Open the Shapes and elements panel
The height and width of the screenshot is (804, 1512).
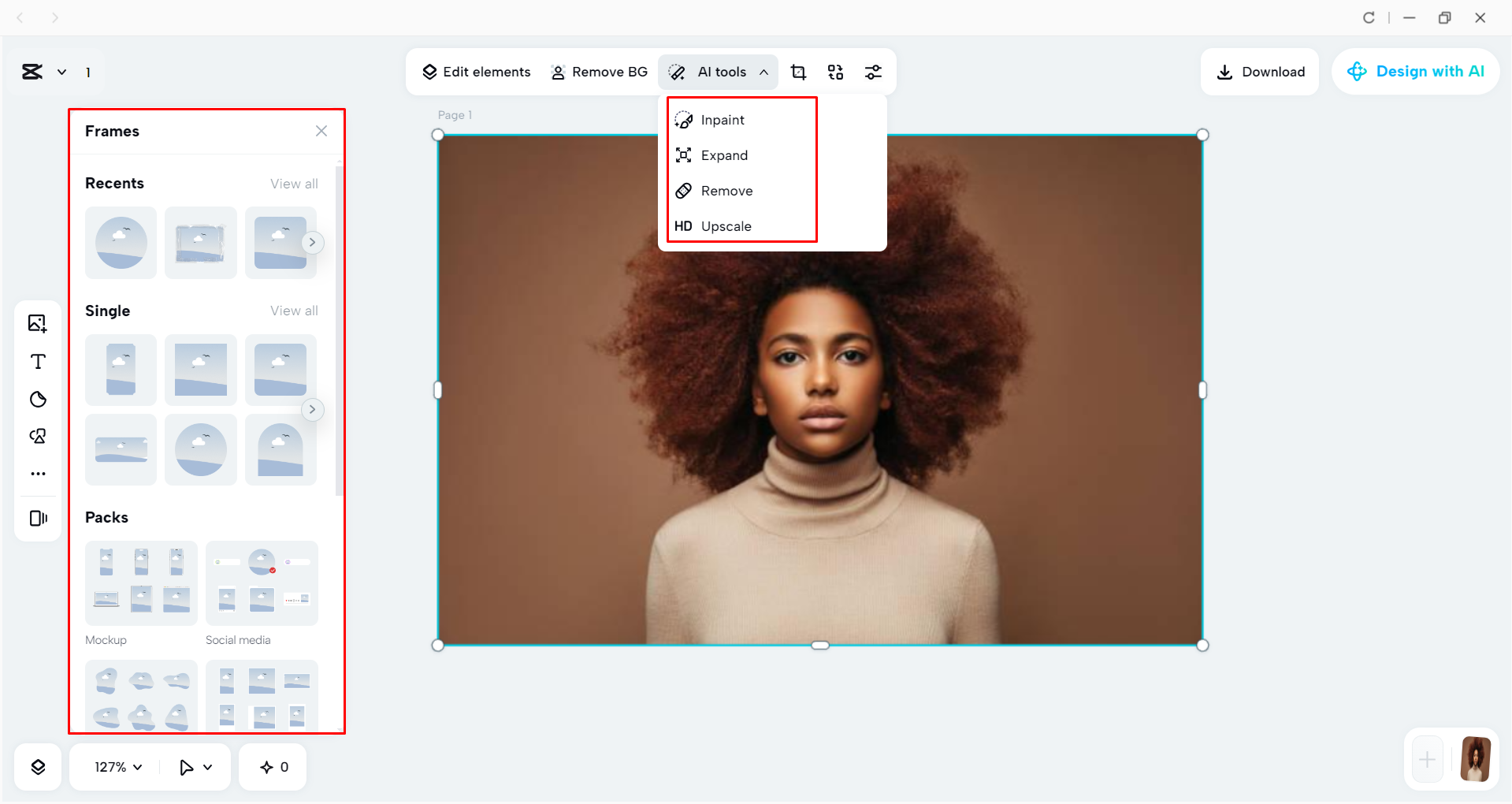pyautogui.click(x=37, y=399)
